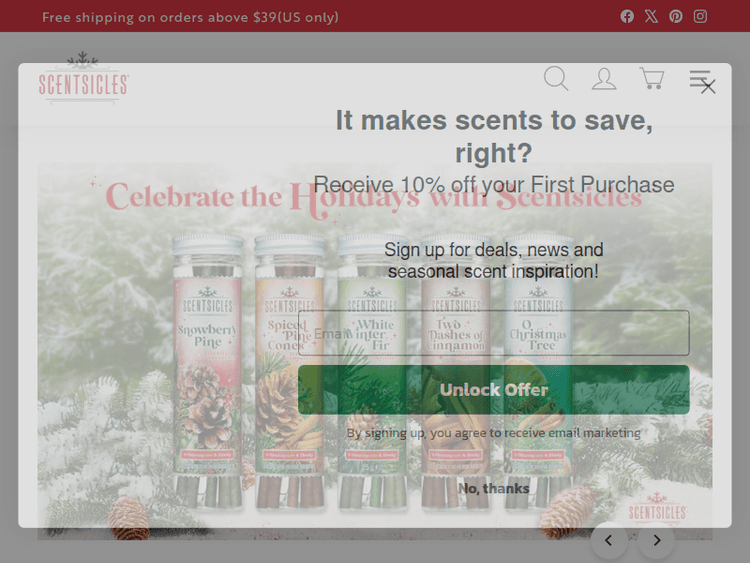
Task: Advance to next carousel slide
Action: coord(657,541)
